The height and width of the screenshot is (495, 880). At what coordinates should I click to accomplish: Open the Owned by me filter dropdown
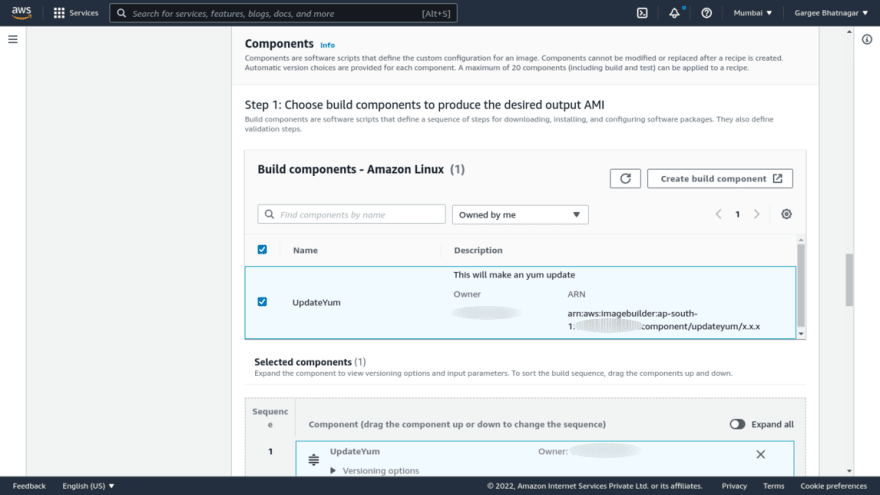click(x=520, y=214)
